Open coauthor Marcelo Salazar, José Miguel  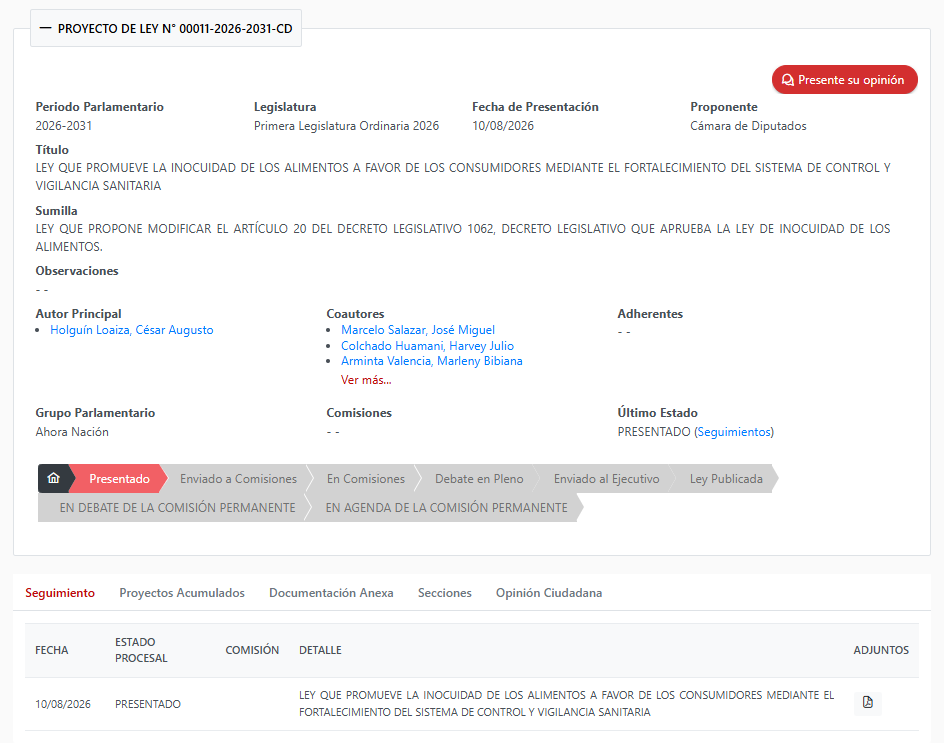click(x=418, y=330)
